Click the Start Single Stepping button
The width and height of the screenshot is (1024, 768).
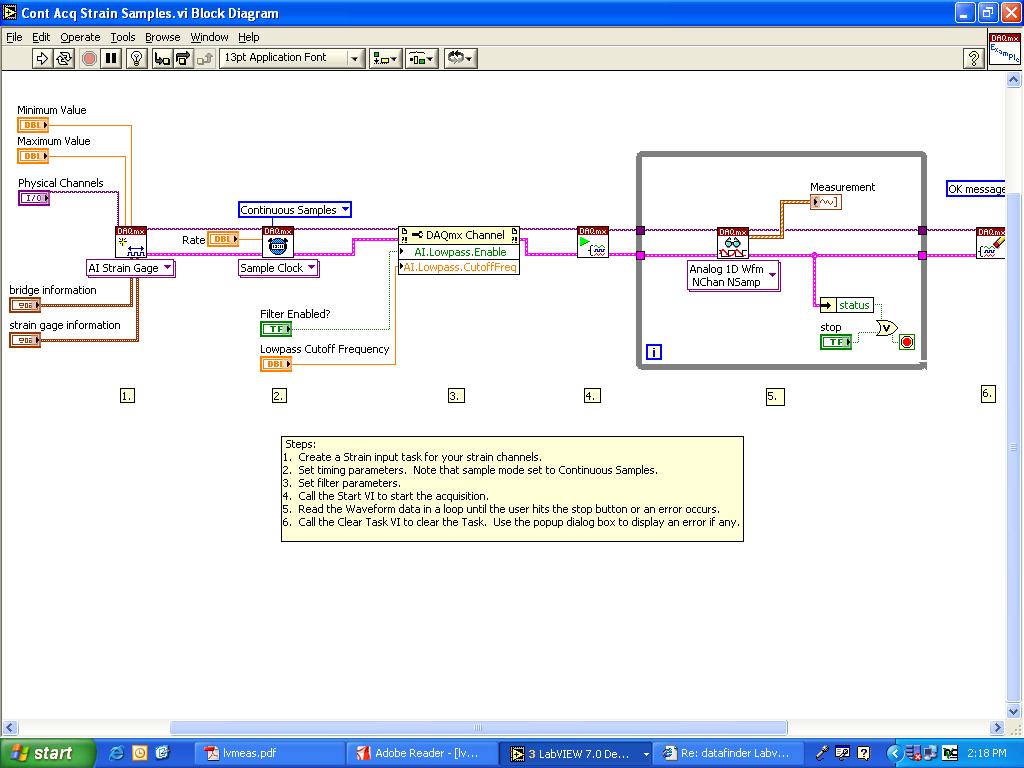coord(161,58)
